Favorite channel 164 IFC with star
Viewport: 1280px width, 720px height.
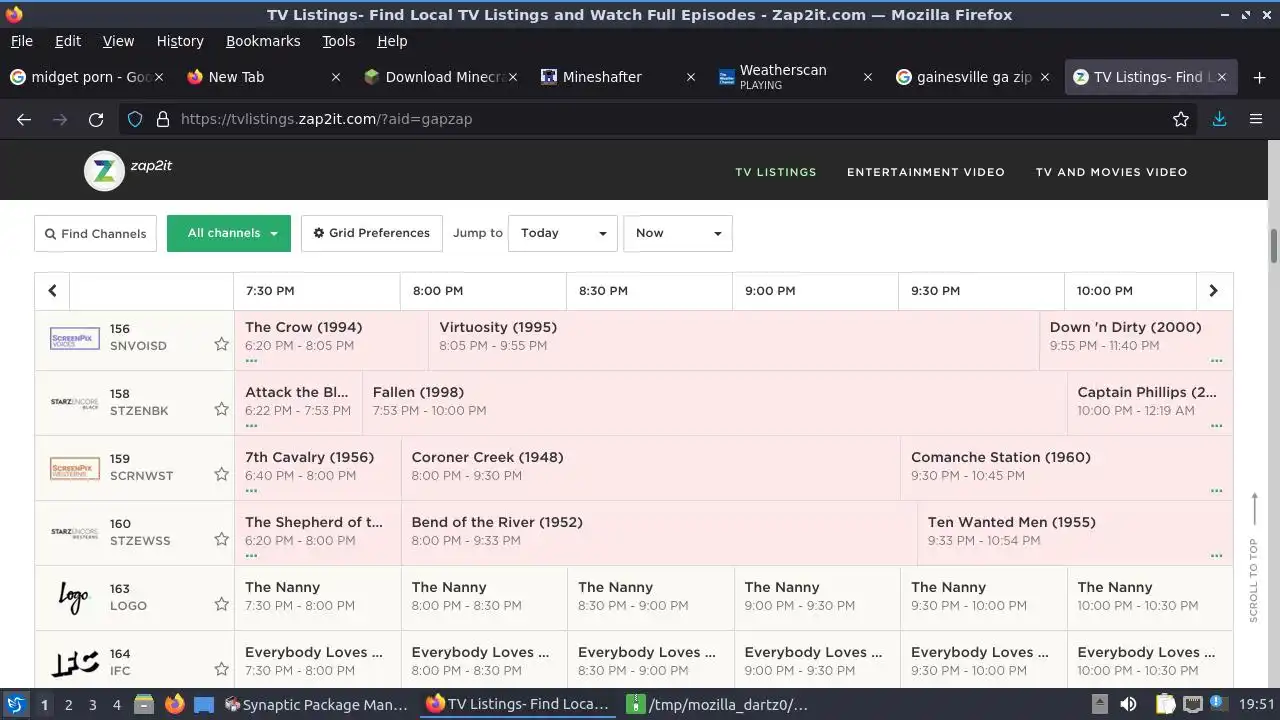pos(221,669)
